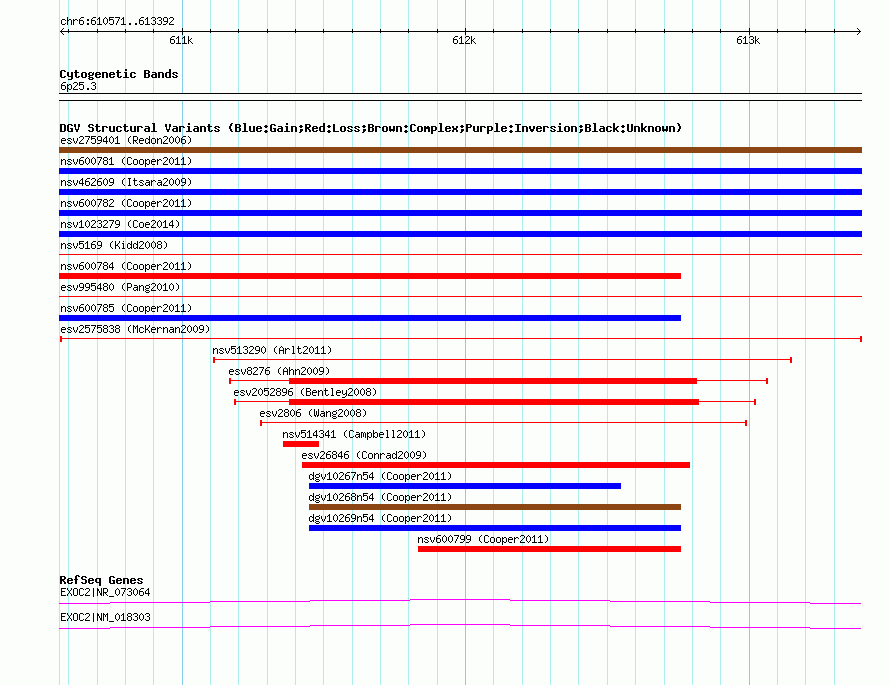890x685 pixels.
Task: Select the esv2806 (Wang2008) variant label
Action: (x=313, y=413)
